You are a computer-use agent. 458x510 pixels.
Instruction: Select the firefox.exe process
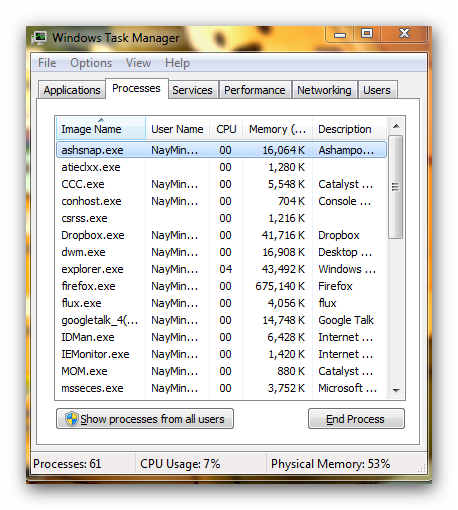tap(221, 286)
